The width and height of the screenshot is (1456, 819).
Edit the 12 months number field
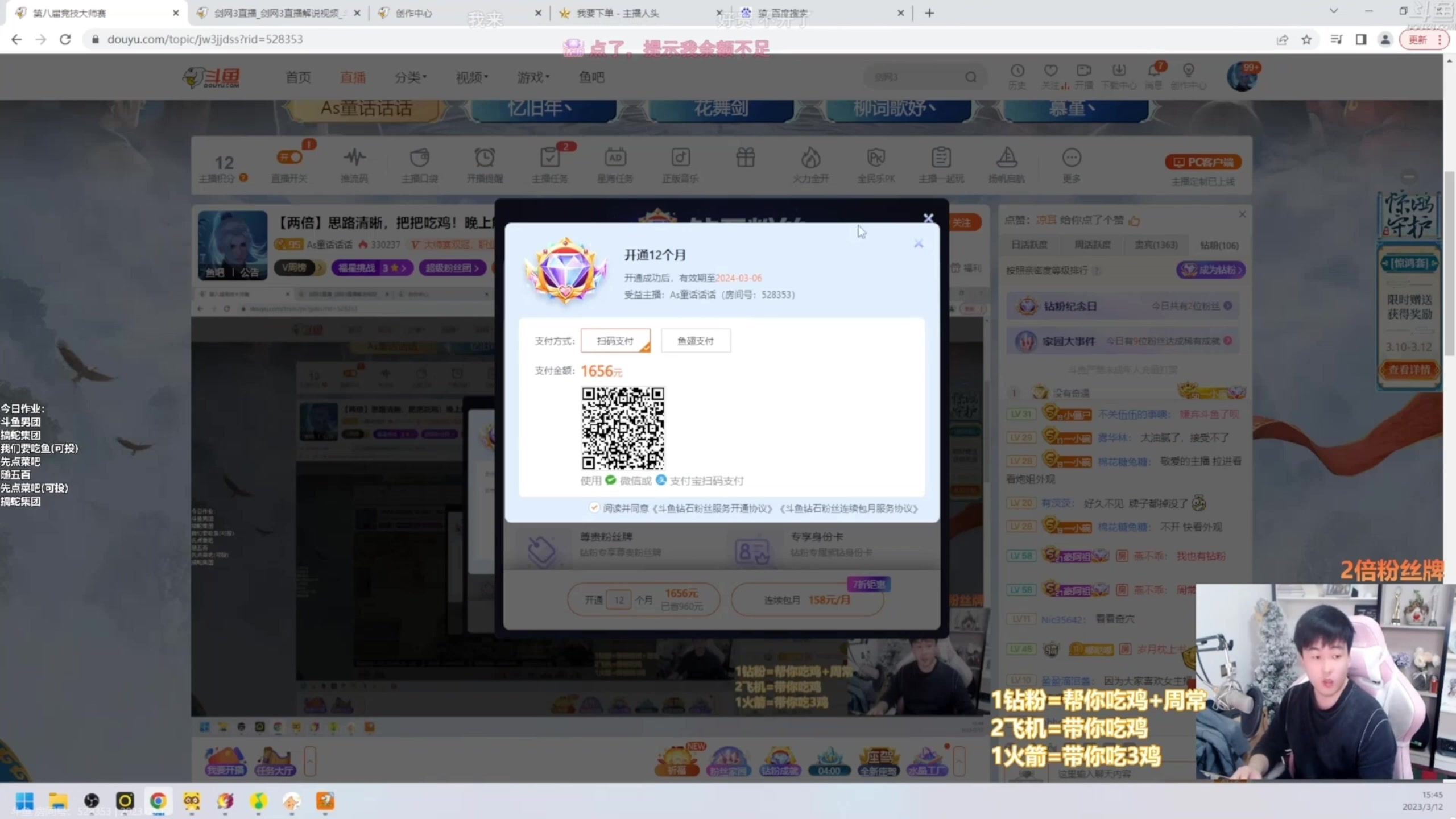(619, 599)
